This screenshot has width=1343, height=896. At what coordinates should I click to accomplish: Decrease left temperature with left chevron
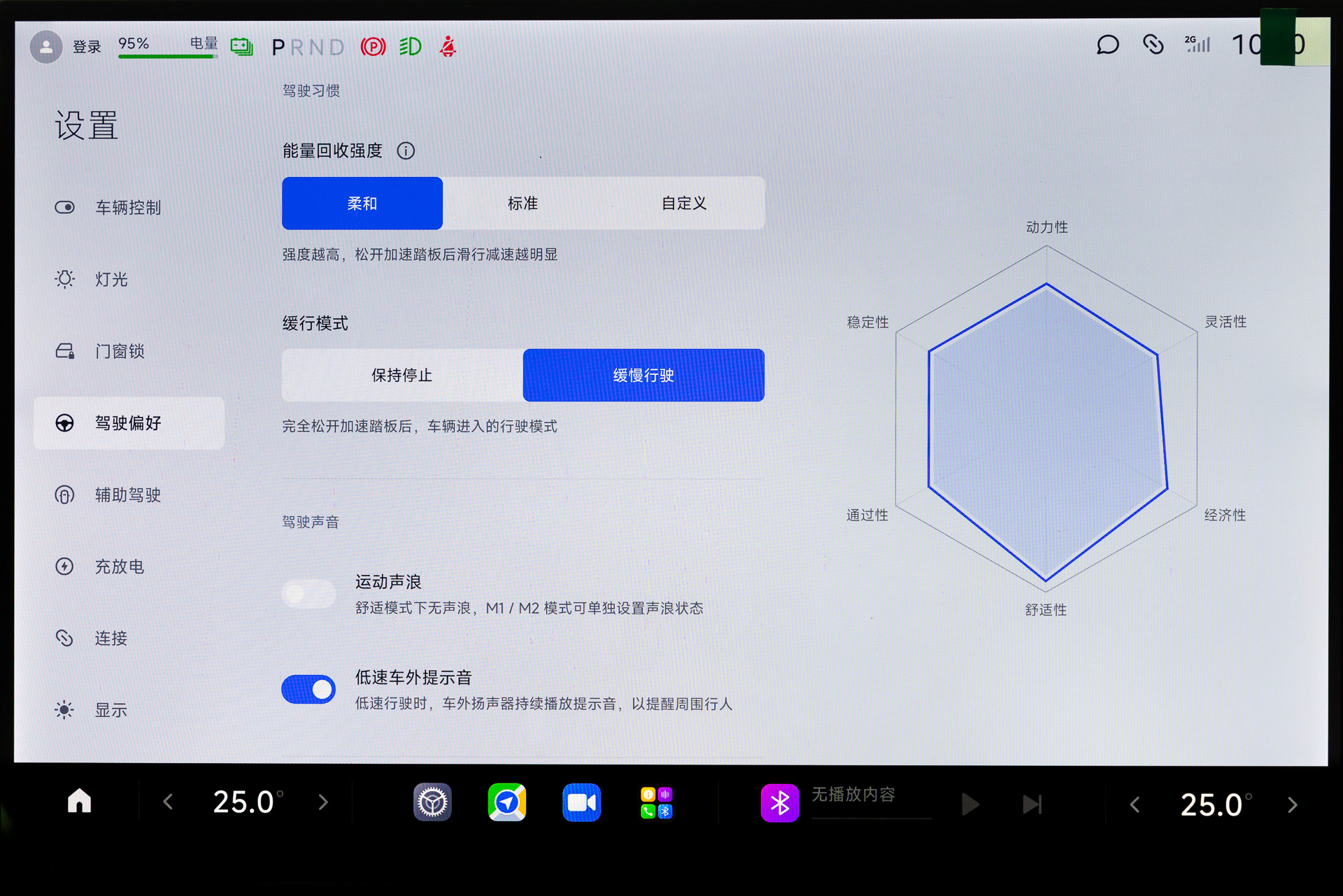coord(168,802)
